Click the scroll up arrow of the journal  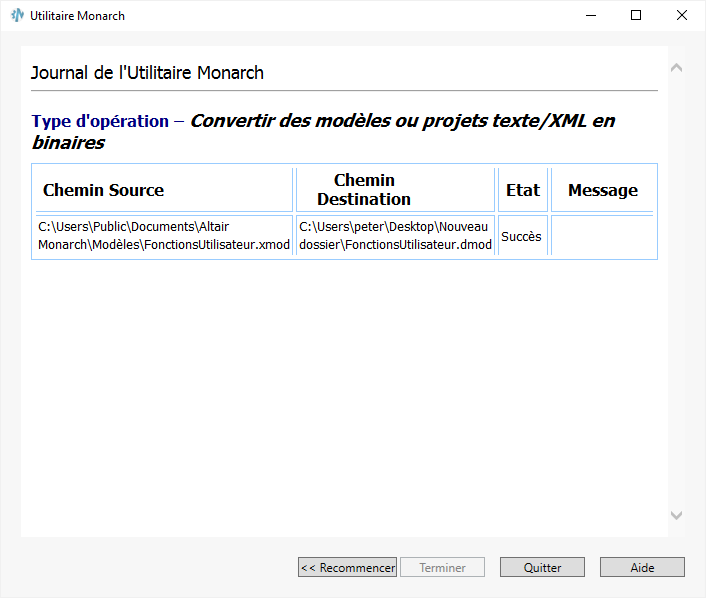coord(676,68)
